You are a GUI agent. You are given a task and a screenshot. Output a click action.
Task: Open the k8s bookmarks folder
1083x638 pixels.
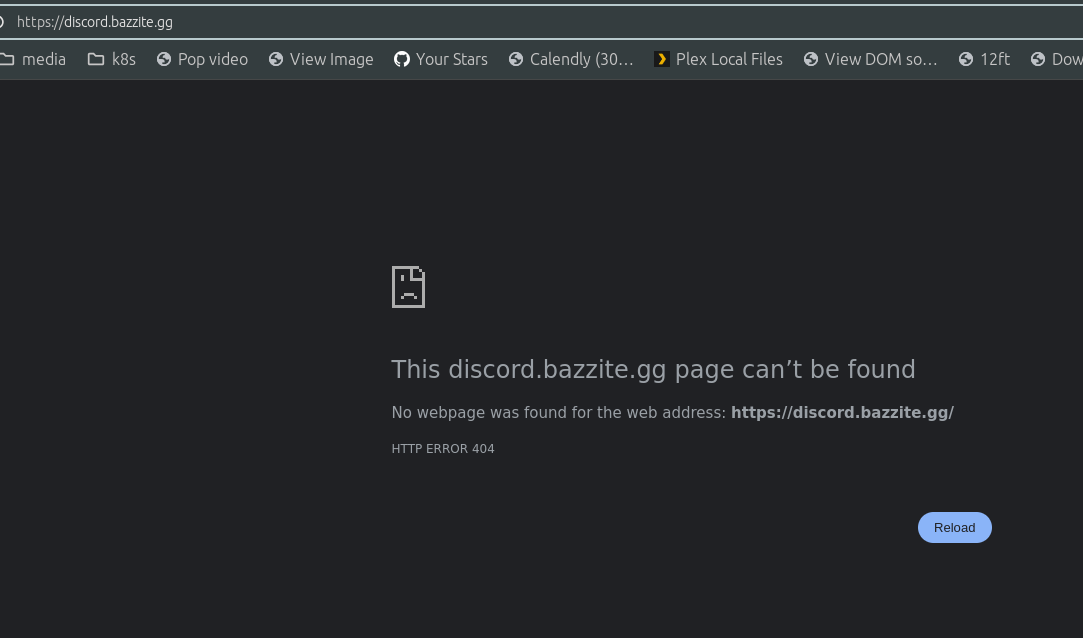click(112, 59)
